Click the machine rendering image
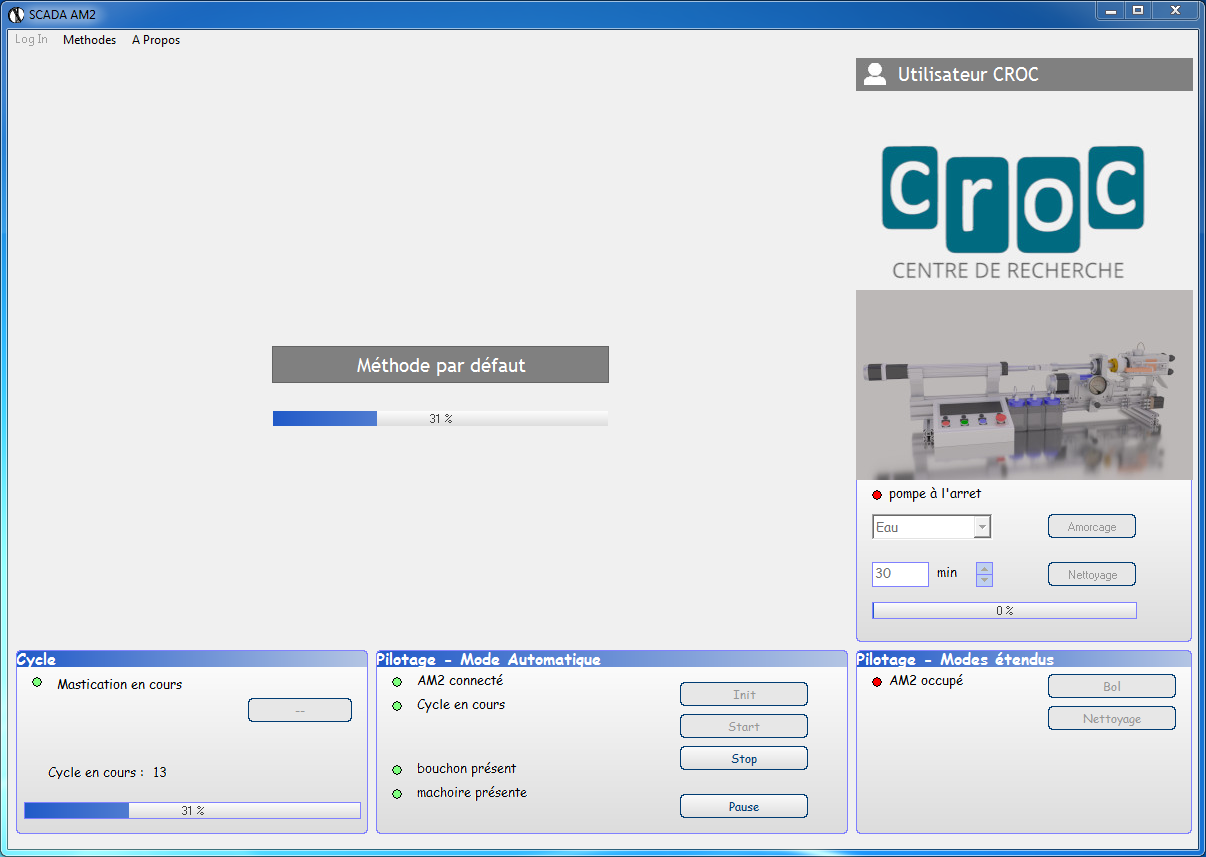Viewport: 1206px width, 857px height. pos(1024,385)
